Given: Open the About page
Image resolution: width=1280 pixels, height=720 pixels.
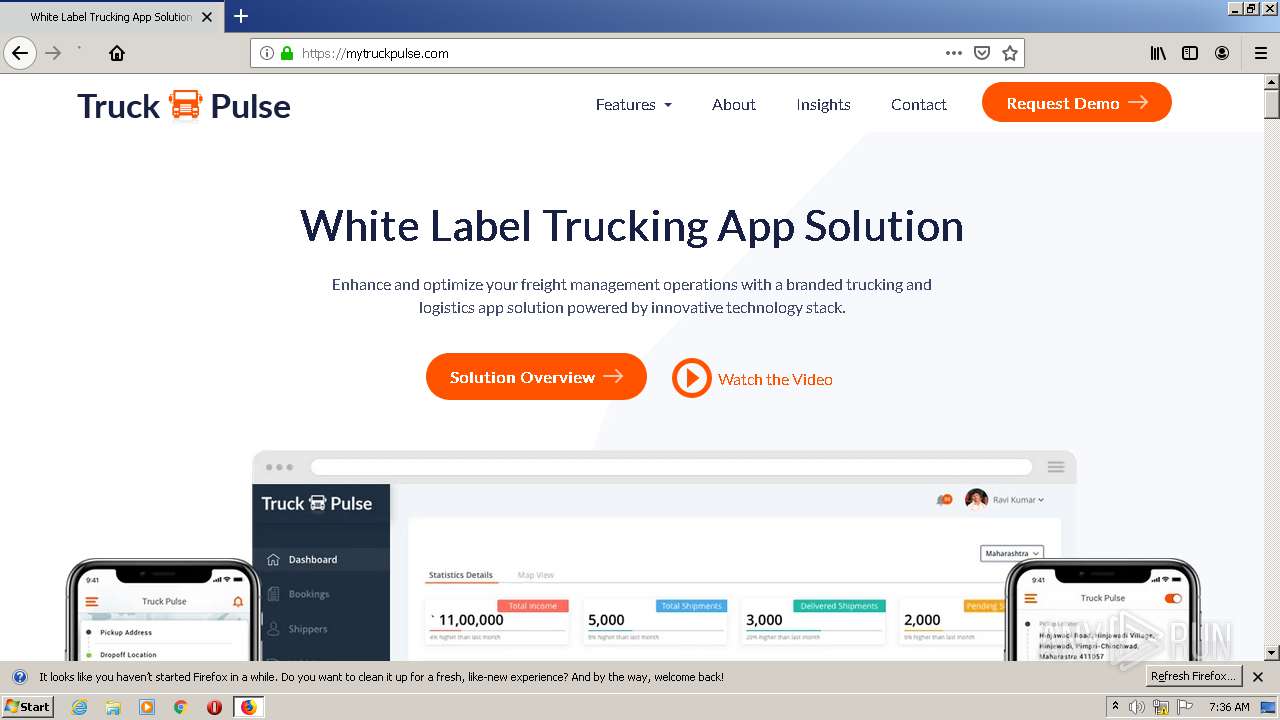Looking at the screenshot, I should pos(734,104).
